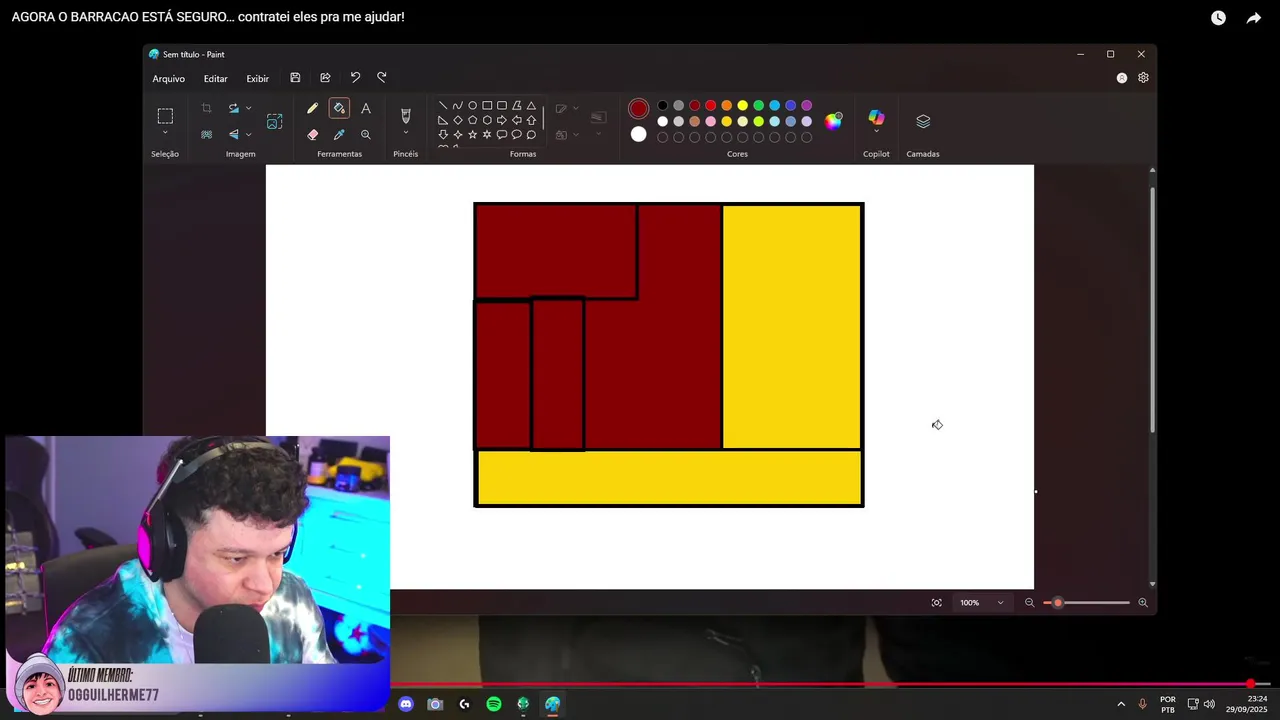Screen dimensions: 1280x720
Task: Click the Resize and skew icon
Action: pyautogui.click(x=274, y=121)
